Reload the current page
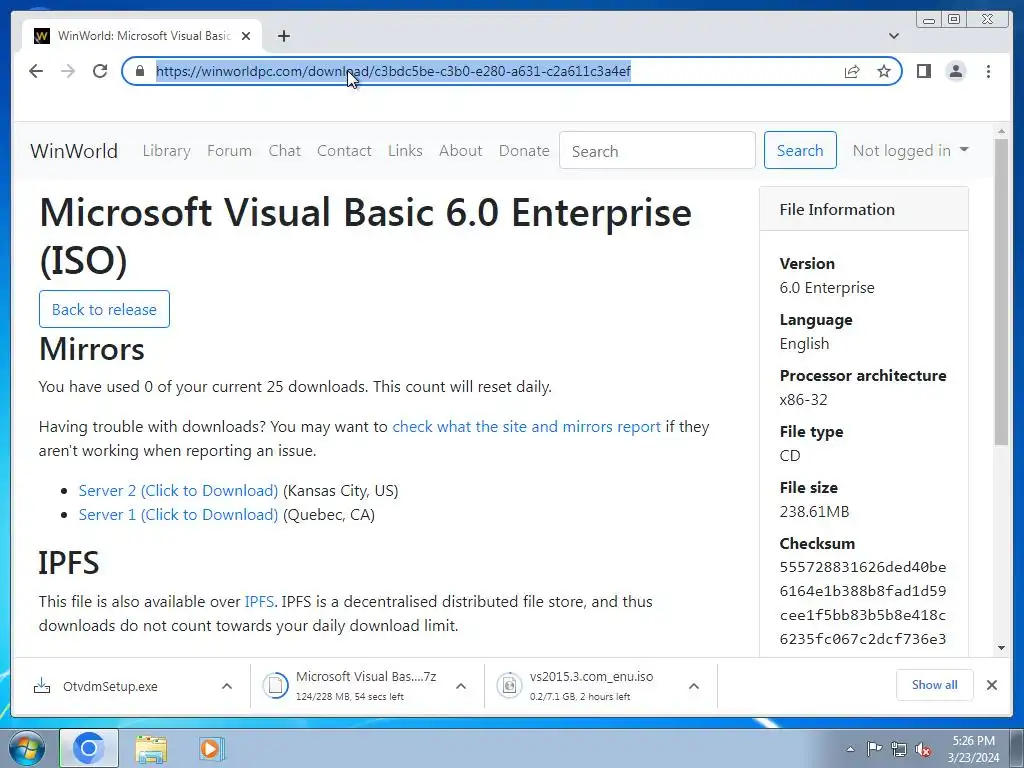 (100, 71)
